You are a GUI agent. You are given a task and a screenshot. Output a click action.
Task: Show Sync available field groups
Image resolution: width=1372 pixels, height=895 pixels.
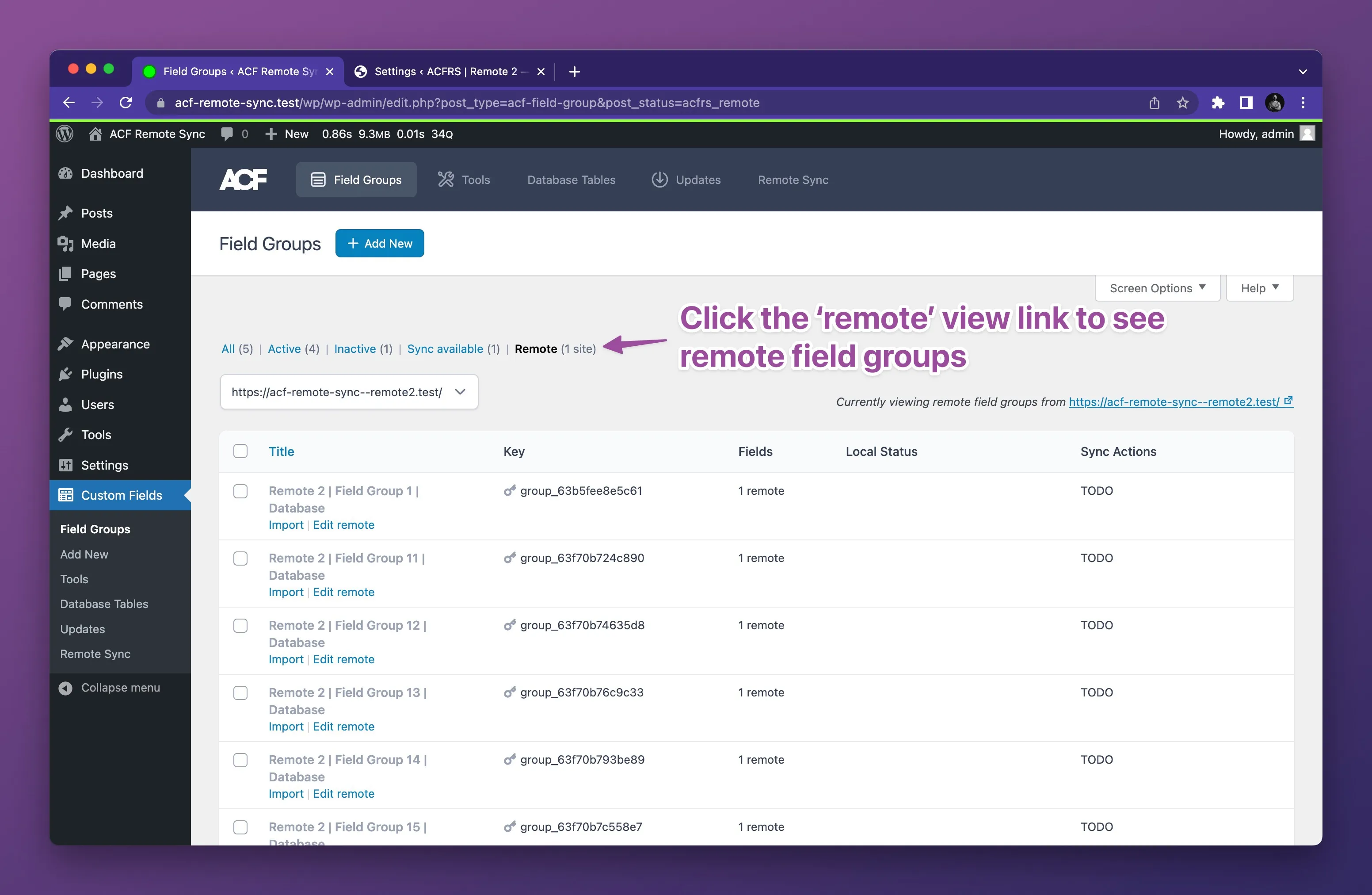[x=445, y=348]
